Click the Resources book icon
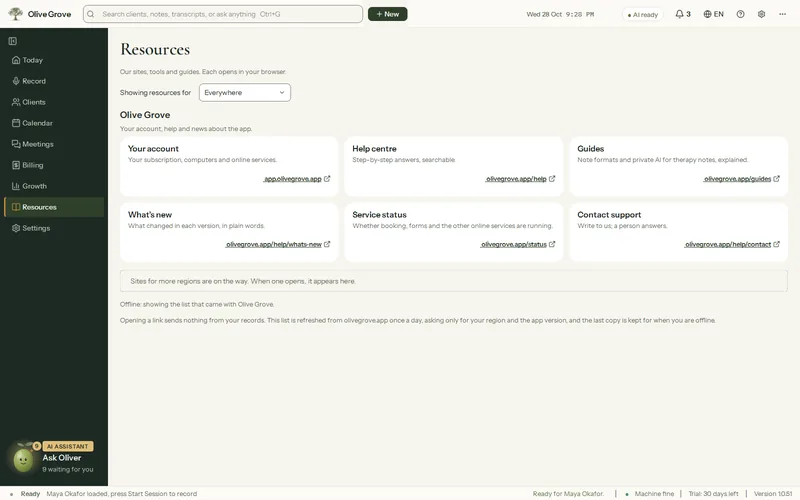This screenshot has width=800, height=500. 16,207
